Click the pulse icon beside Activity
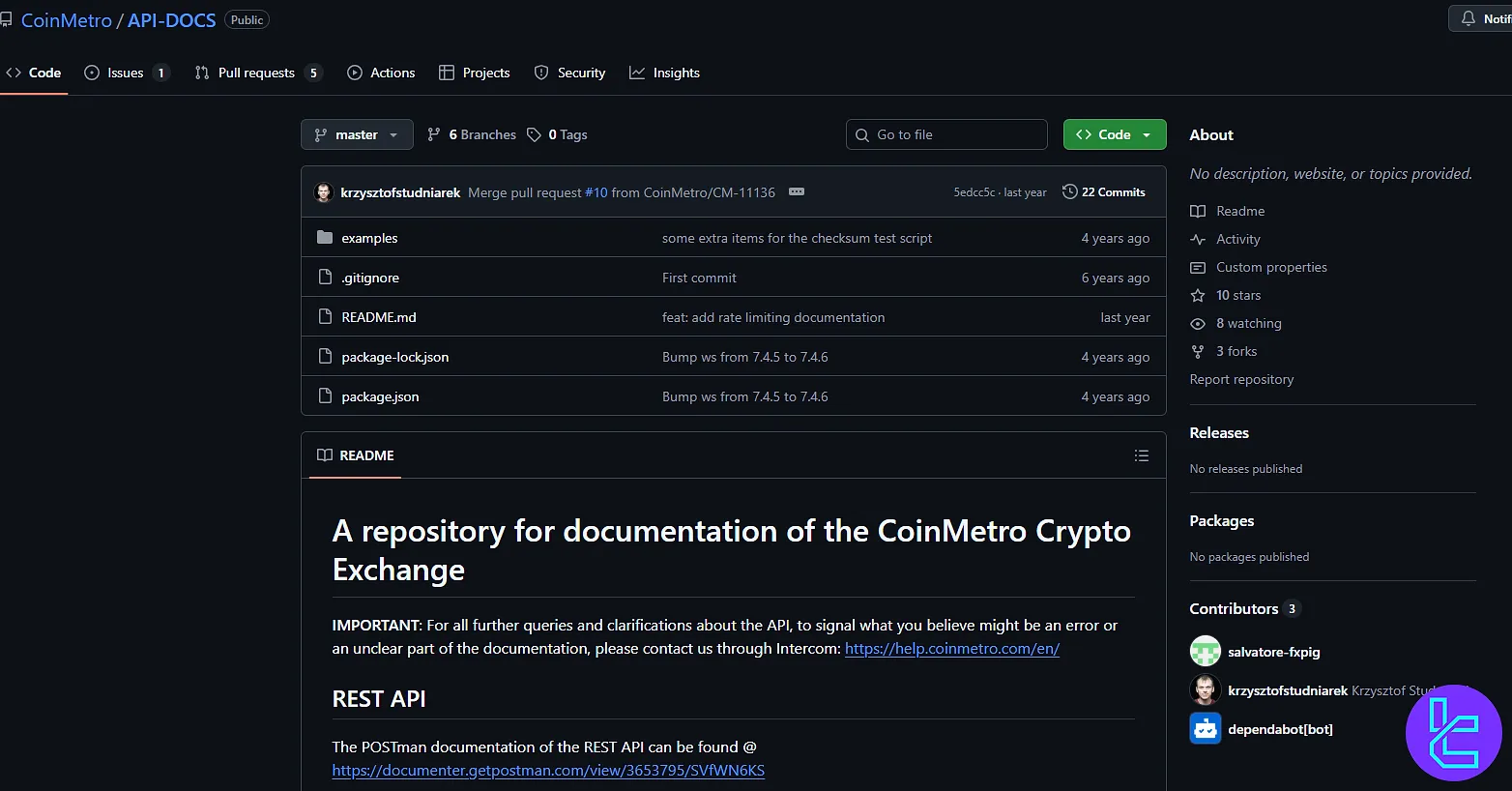 (1198, 239)
